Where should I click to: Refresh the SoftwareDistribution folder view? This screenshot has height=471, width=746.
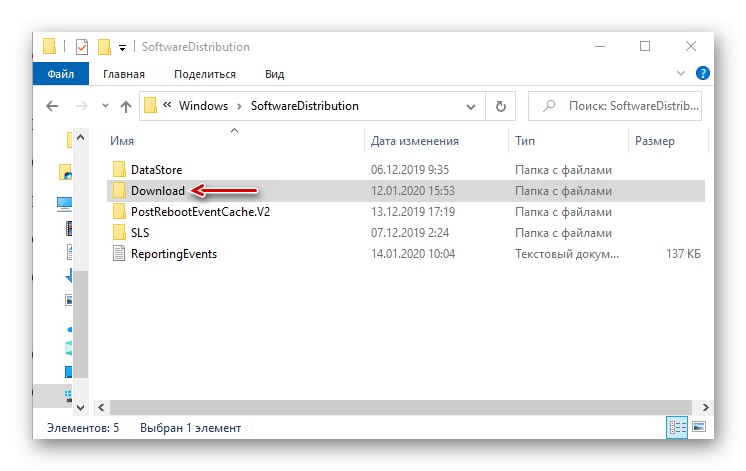501,106
